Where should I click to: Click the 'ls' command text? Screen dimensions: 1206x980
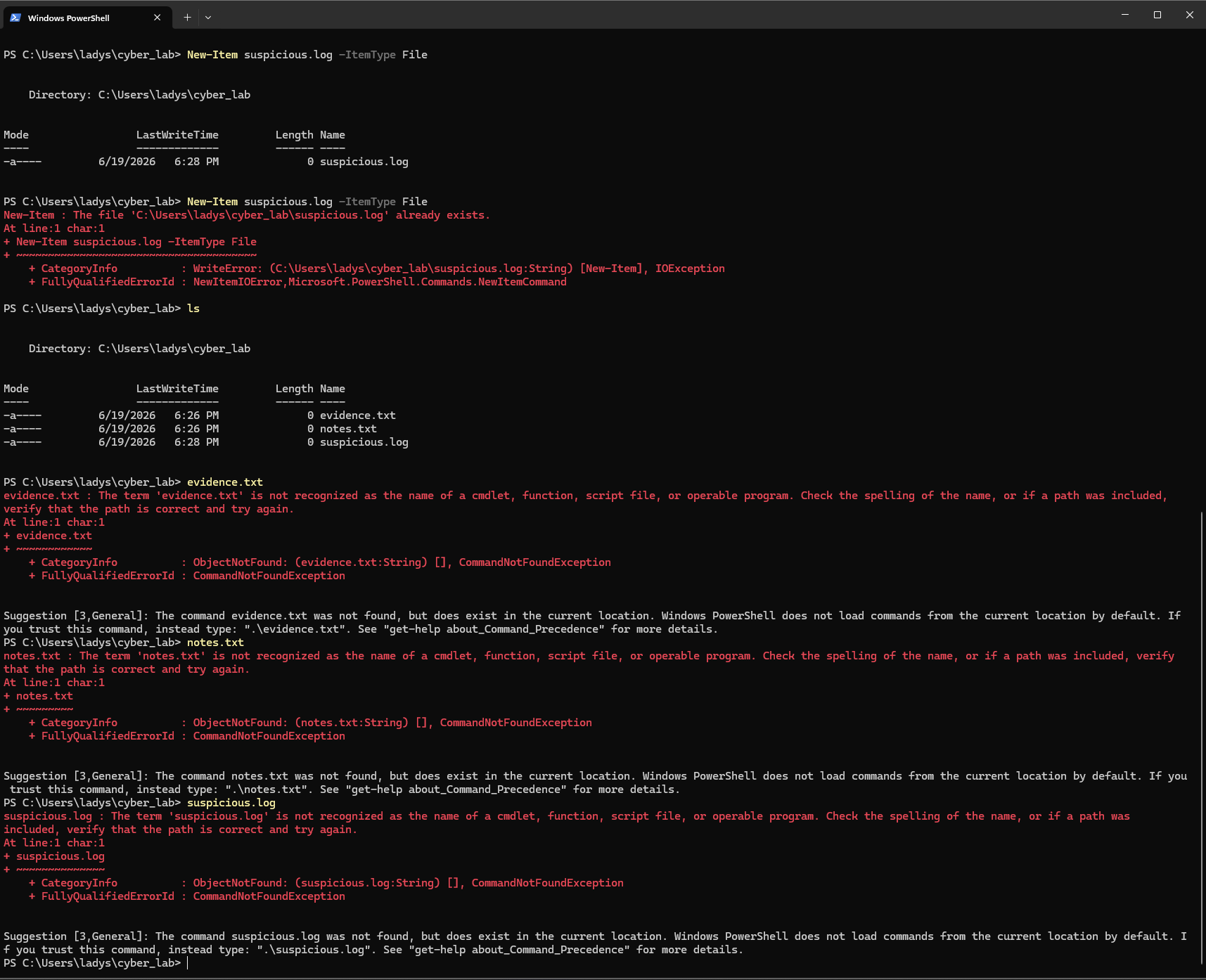pos(193,309)
